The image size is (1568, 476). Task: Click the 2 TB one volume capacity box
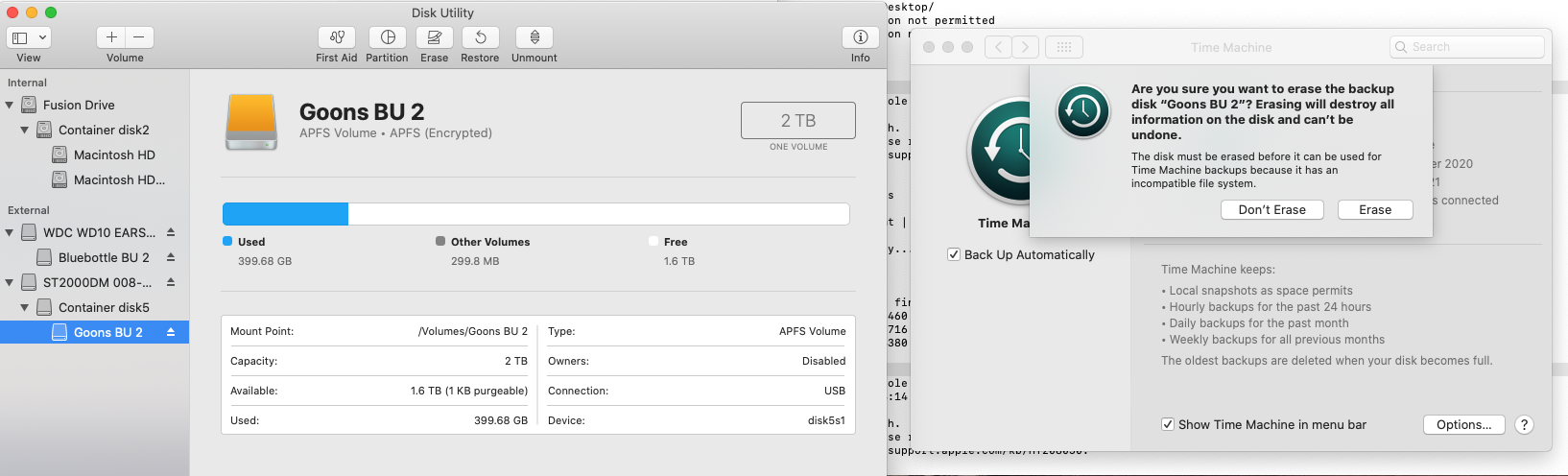(798, 121)
